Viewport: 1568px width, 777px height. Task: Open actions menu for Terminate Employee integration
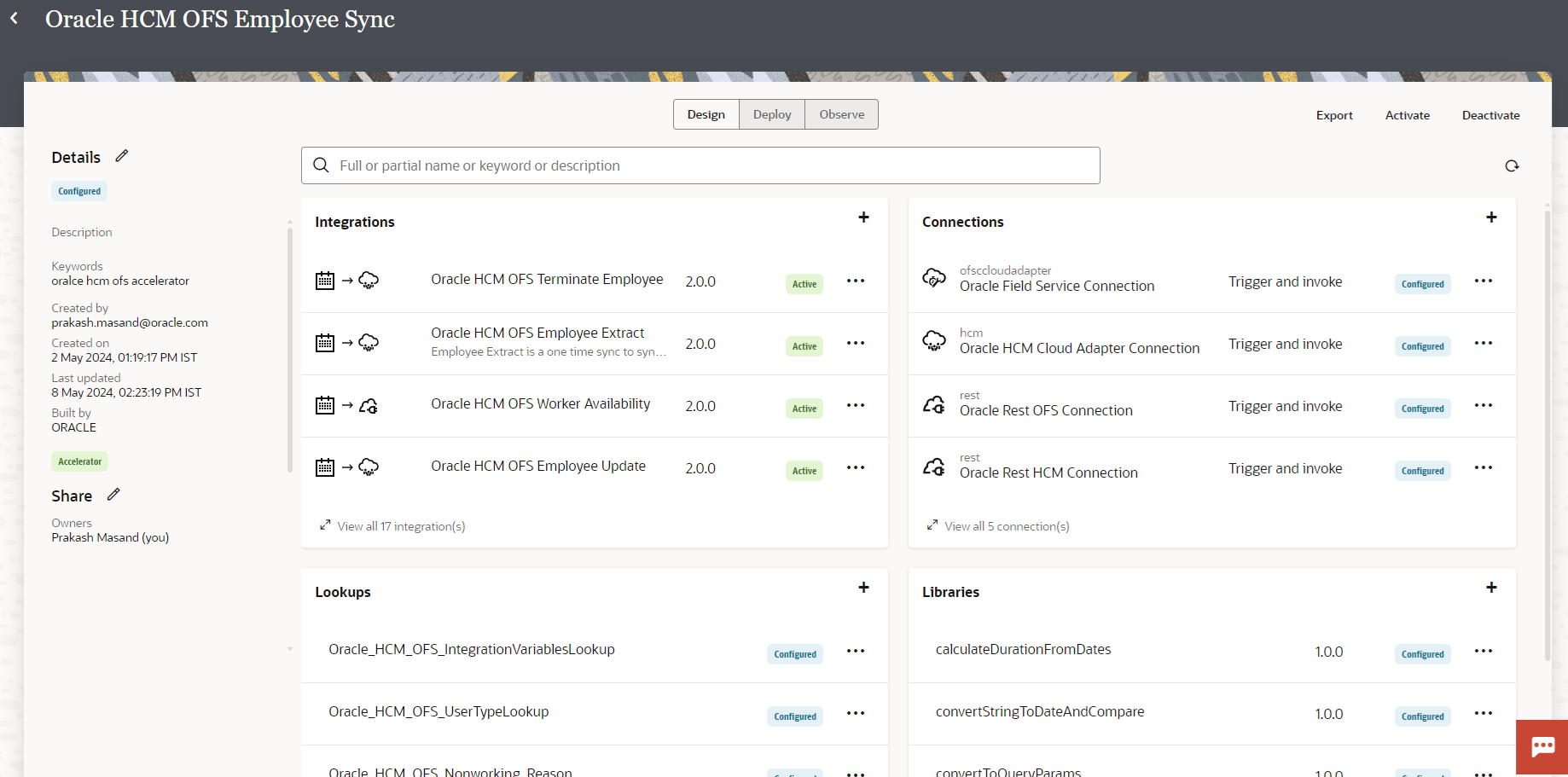click(x=856, y=281)
